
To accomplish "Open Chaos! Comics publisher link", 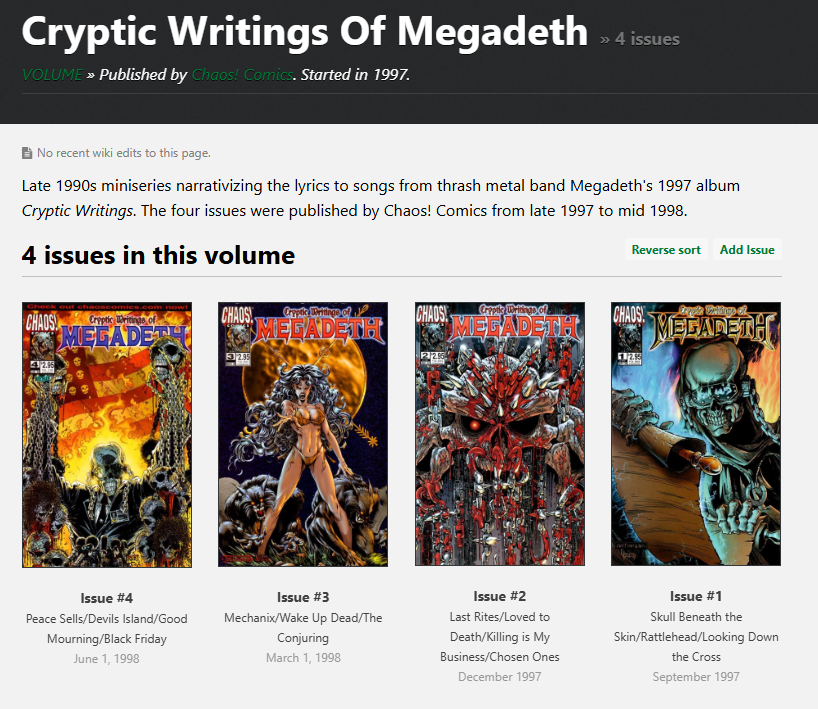I will click(x=242, y=75).
